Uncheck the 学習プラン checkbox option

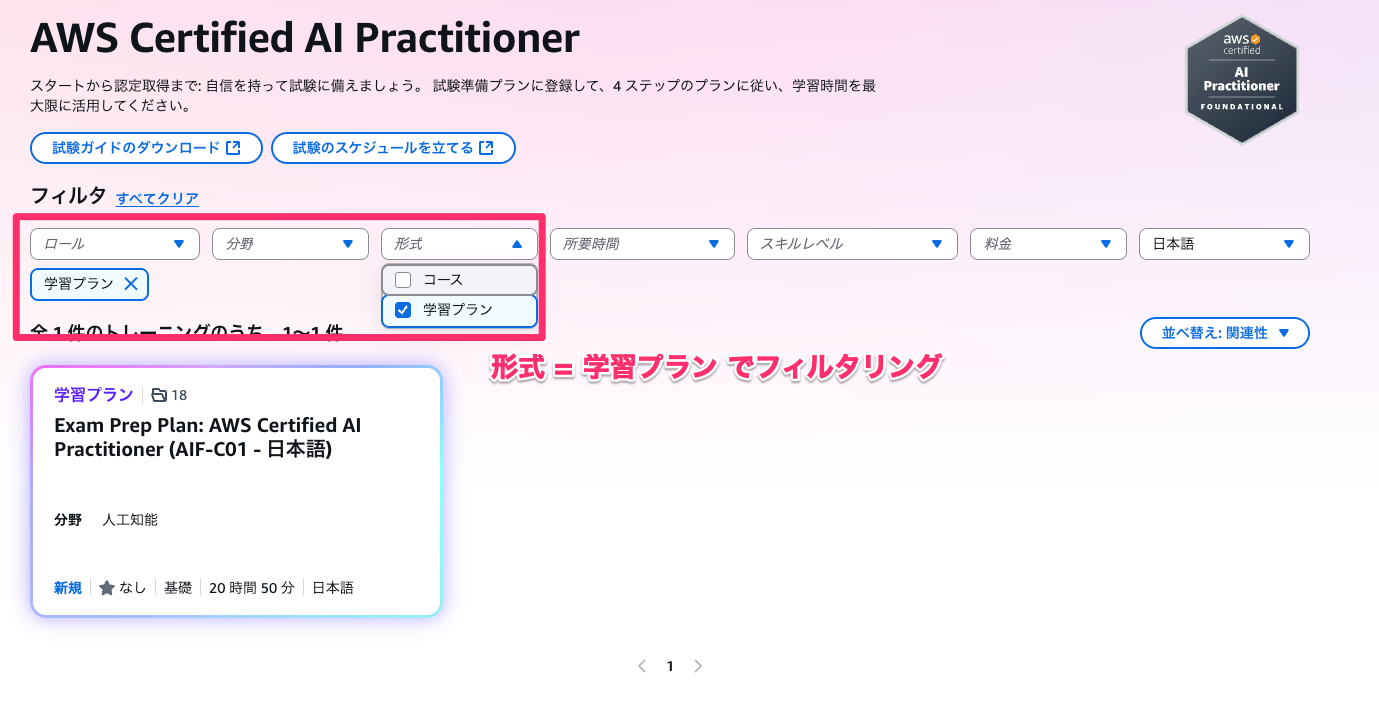click(404, 310)
